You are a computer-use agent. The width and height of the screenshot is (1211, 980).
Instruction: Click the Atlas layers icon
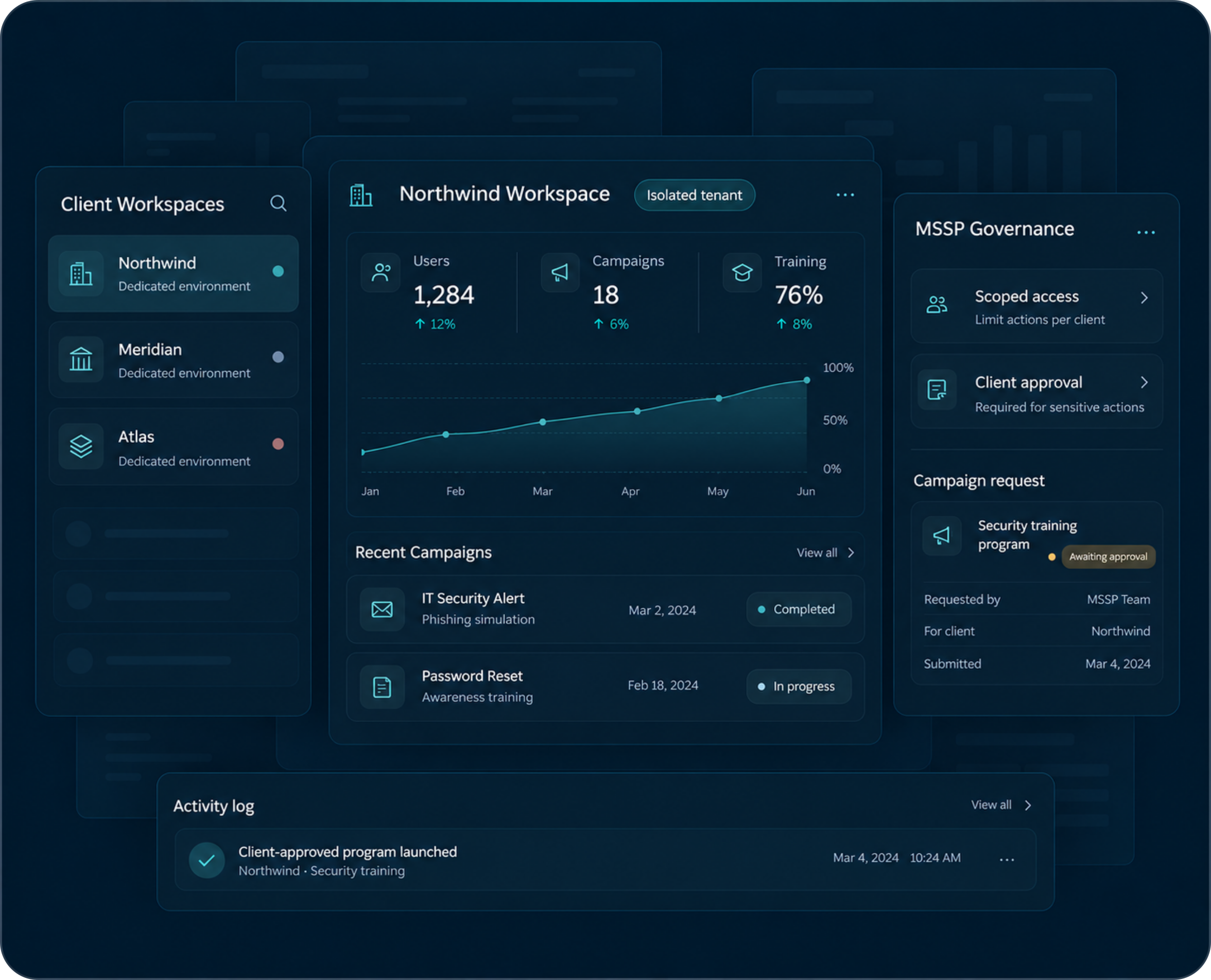tap(81, 447)
